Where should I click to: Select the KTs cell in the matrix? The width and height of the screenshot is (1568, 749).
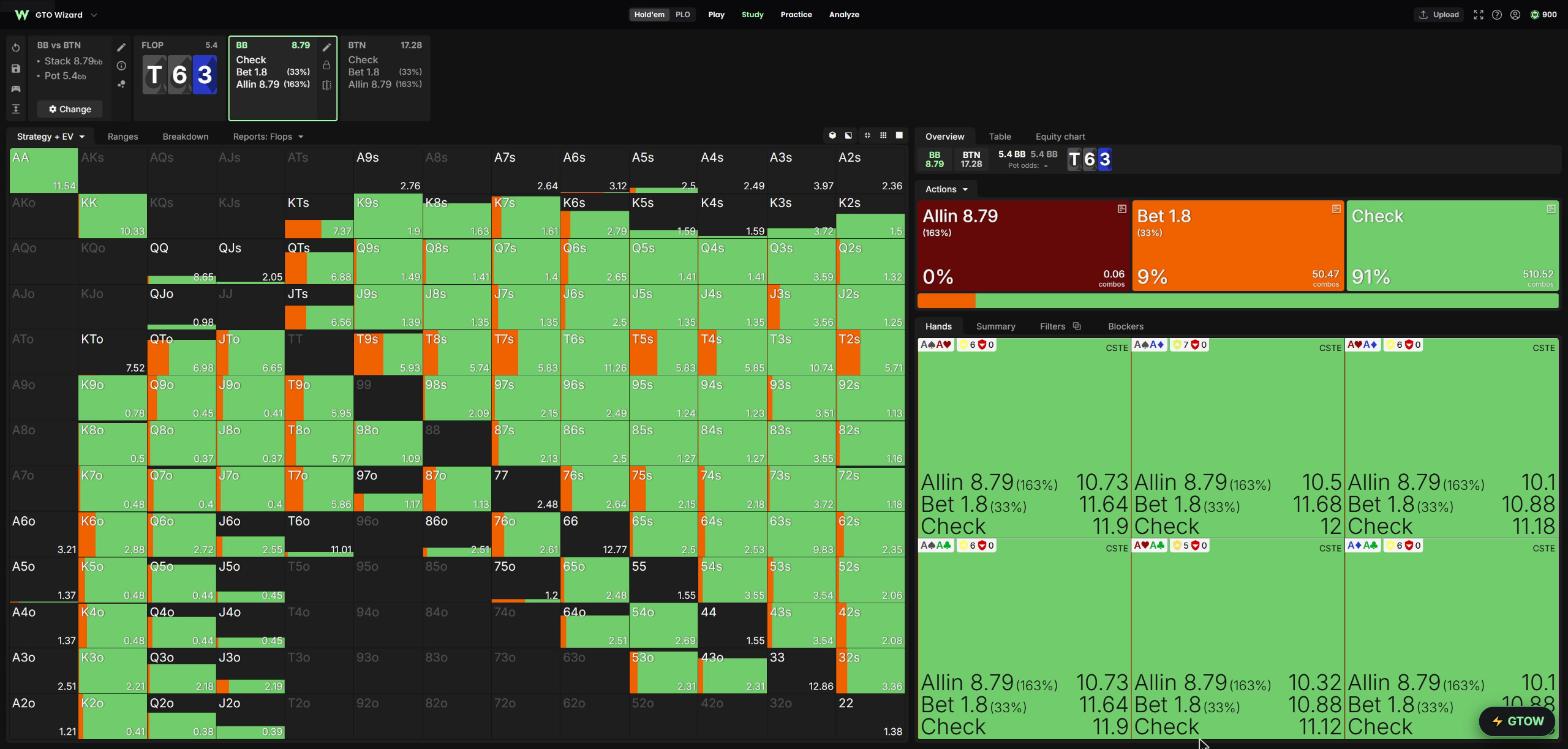(319, 216)
